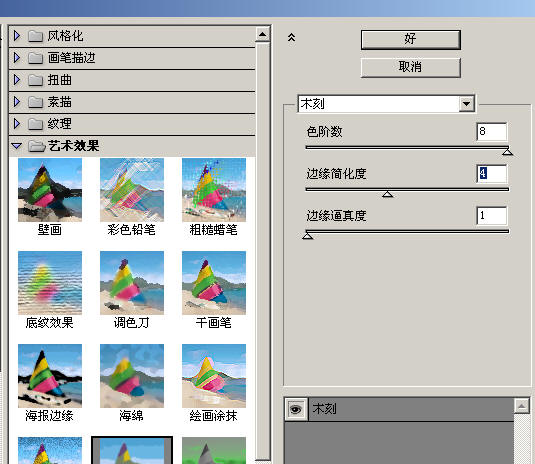Click the 边缘简化度 slider handle
The image size is (535, 464).
387,194
